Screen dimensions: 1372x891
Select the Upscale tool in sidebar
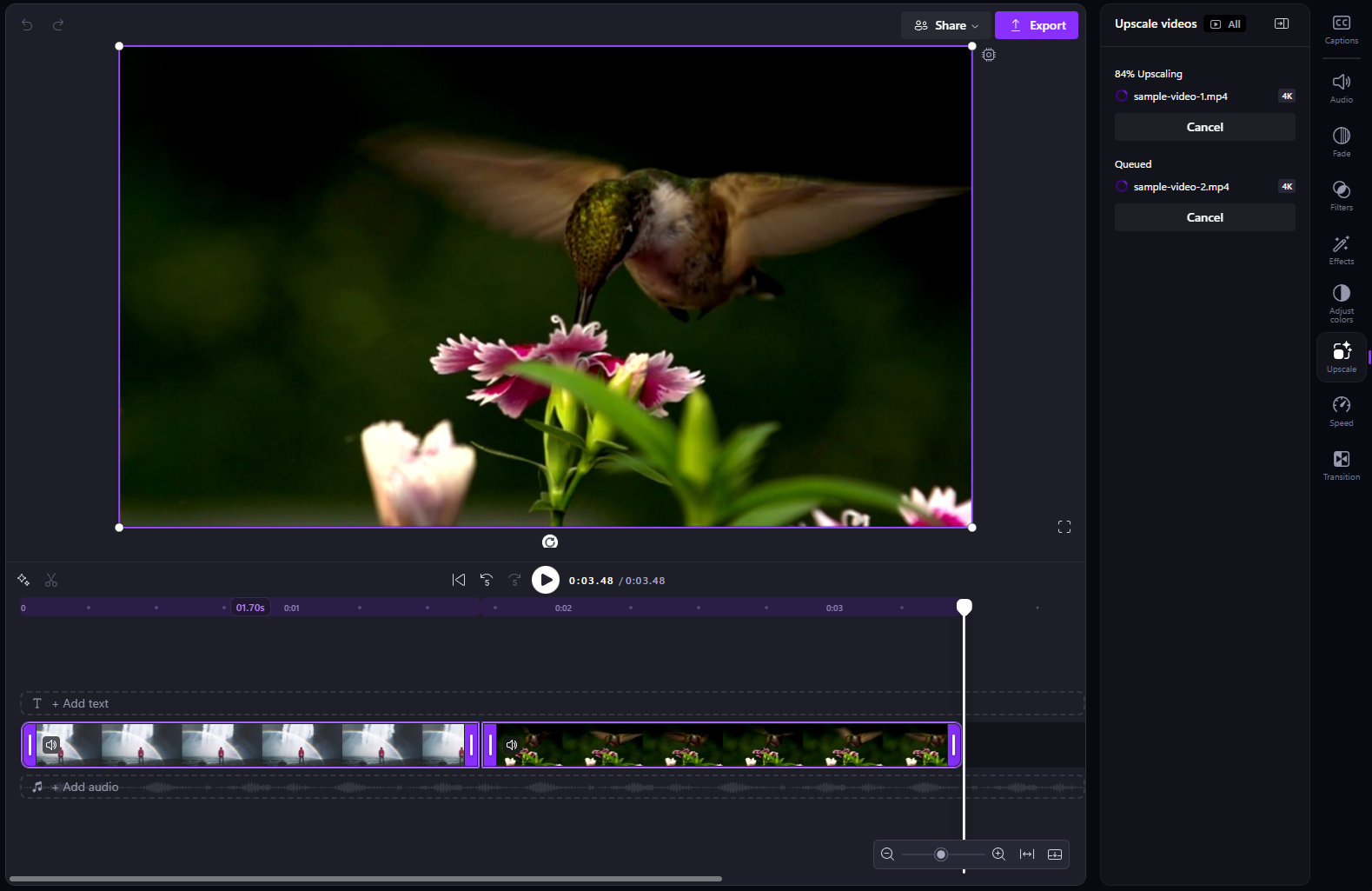[x=1342, y=357]
